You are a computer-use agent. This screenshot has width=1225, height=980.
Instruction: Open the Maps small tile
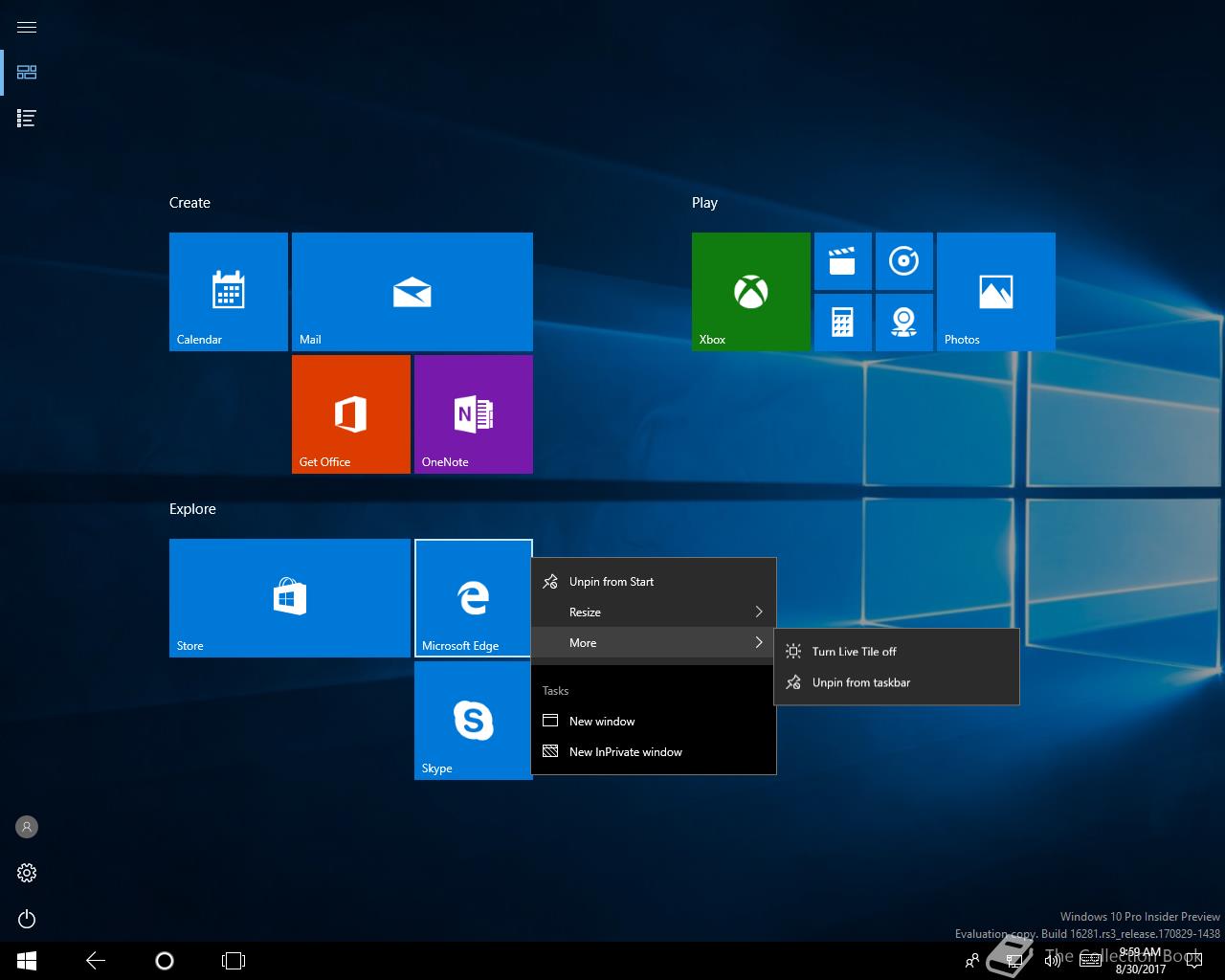click(x=904, y=323)
